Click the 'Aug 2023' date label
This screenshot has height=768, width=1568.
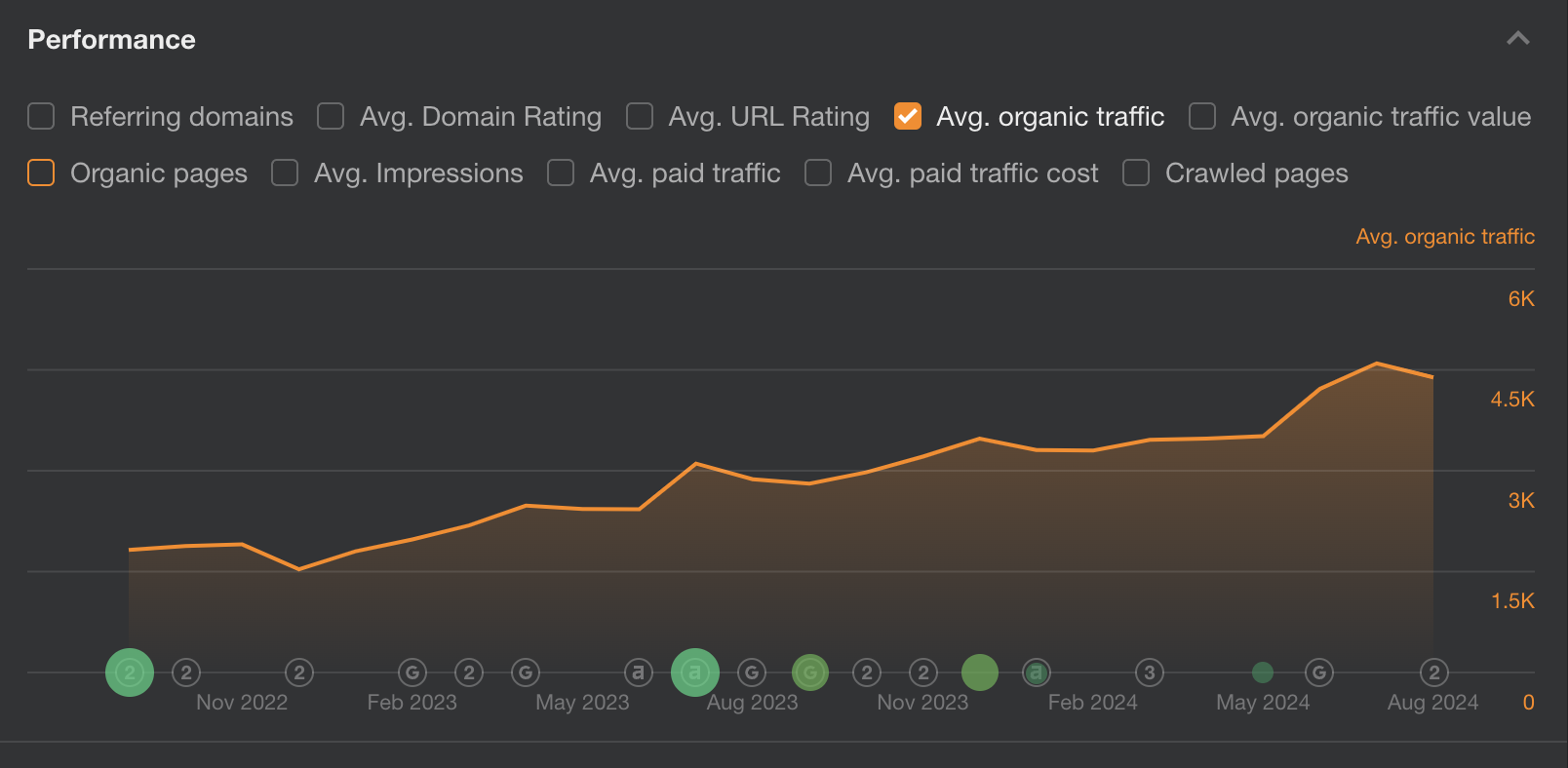point(752,703)
